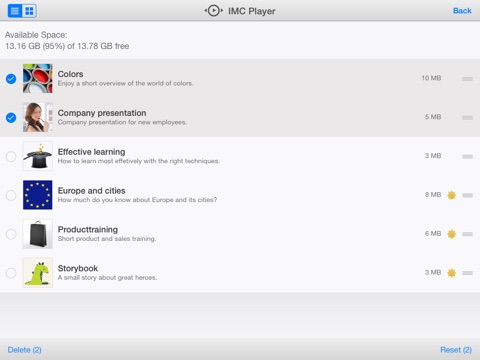Click the IMC Player logo icon
The height and width of the screenshot is (360, 480).
click(213, 11)
